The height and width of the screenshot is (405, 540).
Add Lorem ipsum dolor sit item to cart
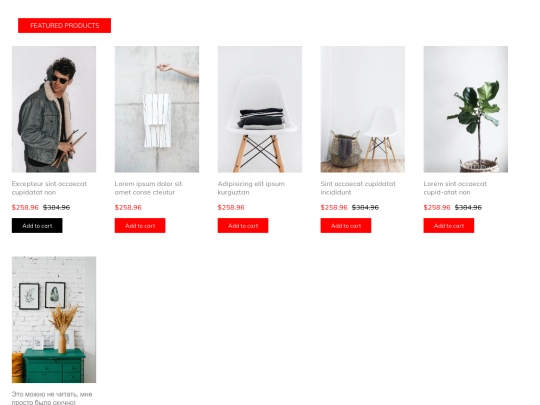pos(140,226)
